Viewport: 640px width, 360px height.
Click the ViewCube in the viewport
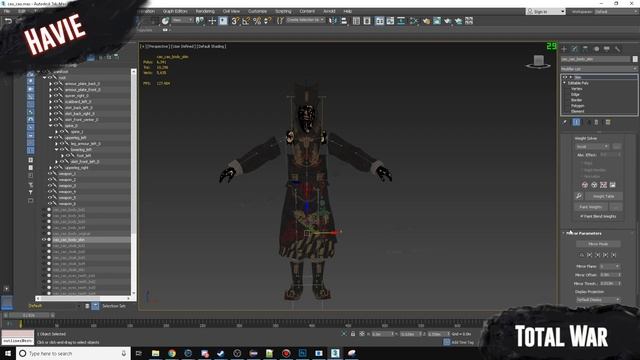538,62
